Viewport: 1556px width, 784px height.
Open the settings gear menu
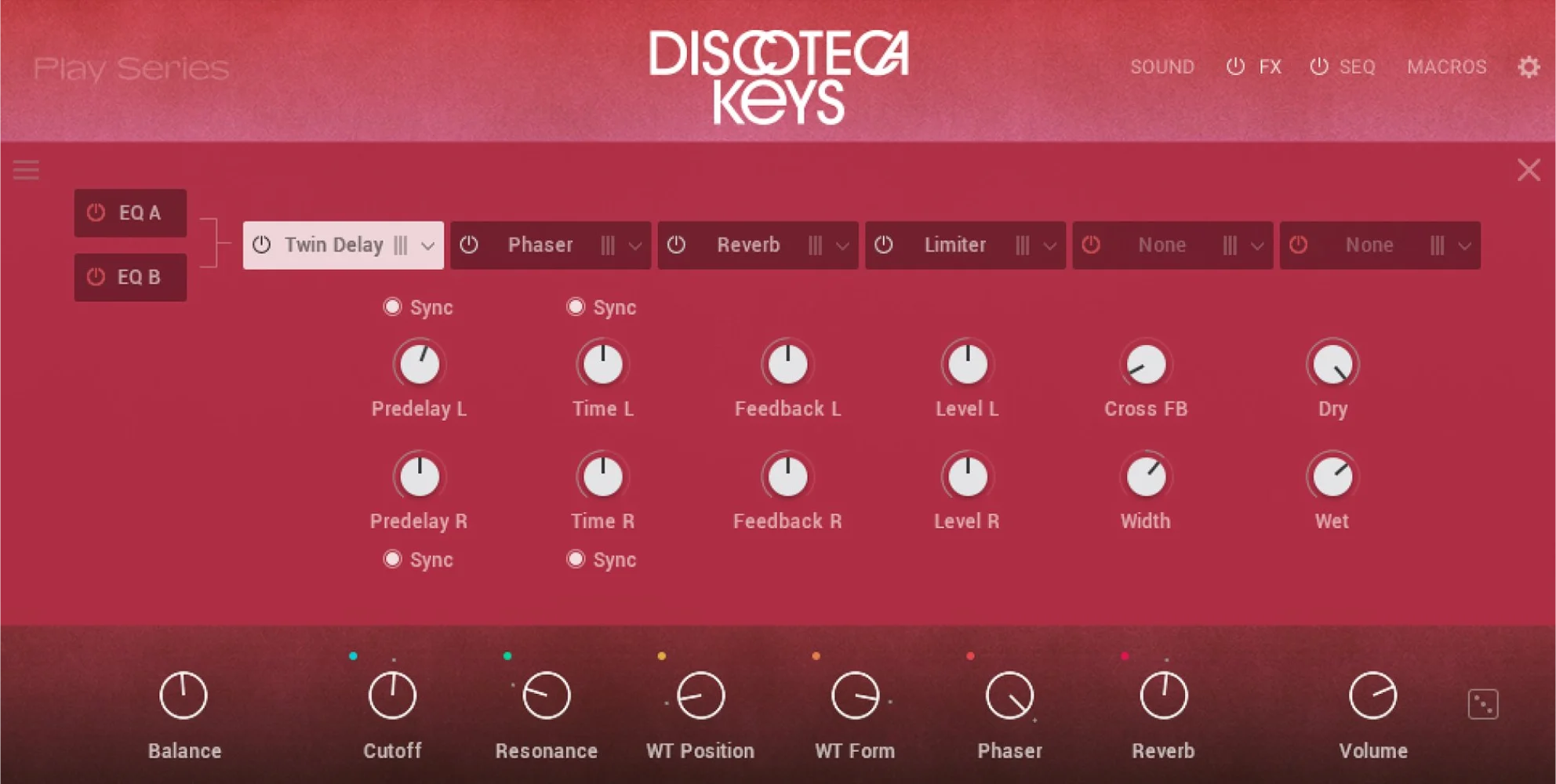(1529, 67)
